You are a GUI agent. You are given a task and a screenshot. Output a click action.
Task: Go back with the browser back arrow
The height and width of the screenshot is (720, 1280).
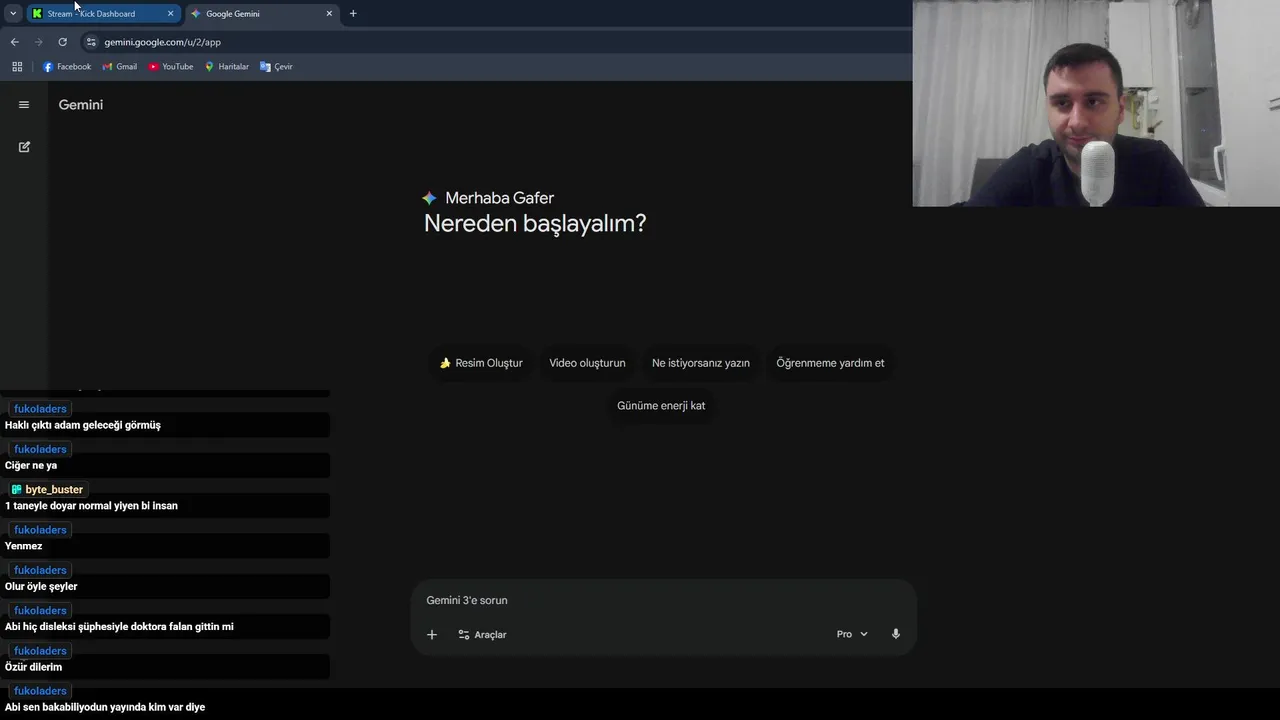click(14, 42)
